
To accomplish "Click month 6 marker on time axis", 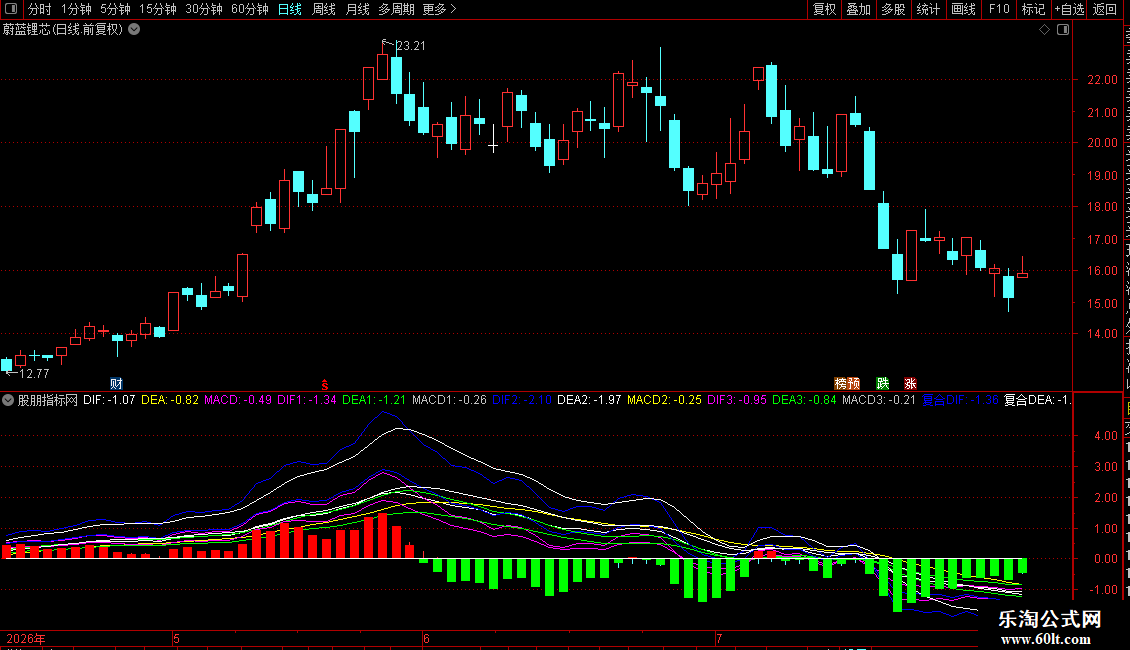I will 427,638.
